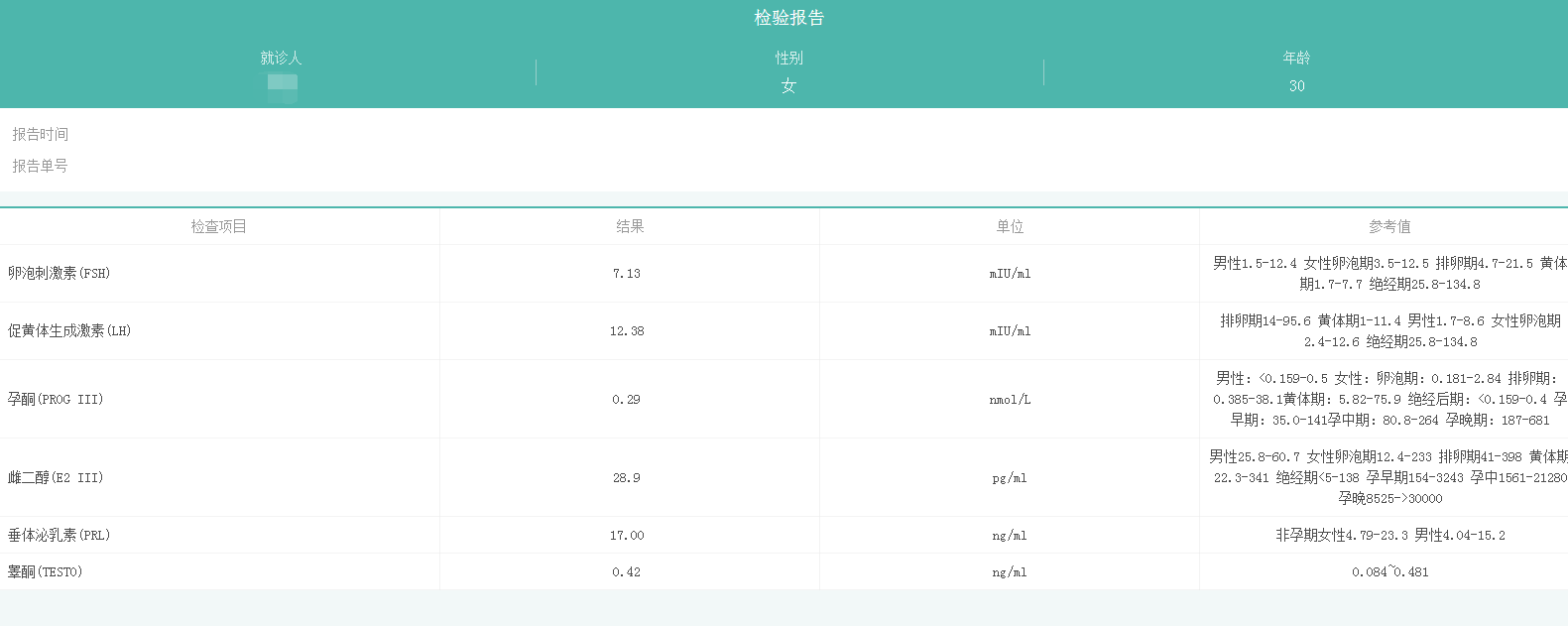Click the 睾酮(TESTO) test name
The height and width of the screenshot is (626, 1568).
pyautogui.click(x=46, y=571)
